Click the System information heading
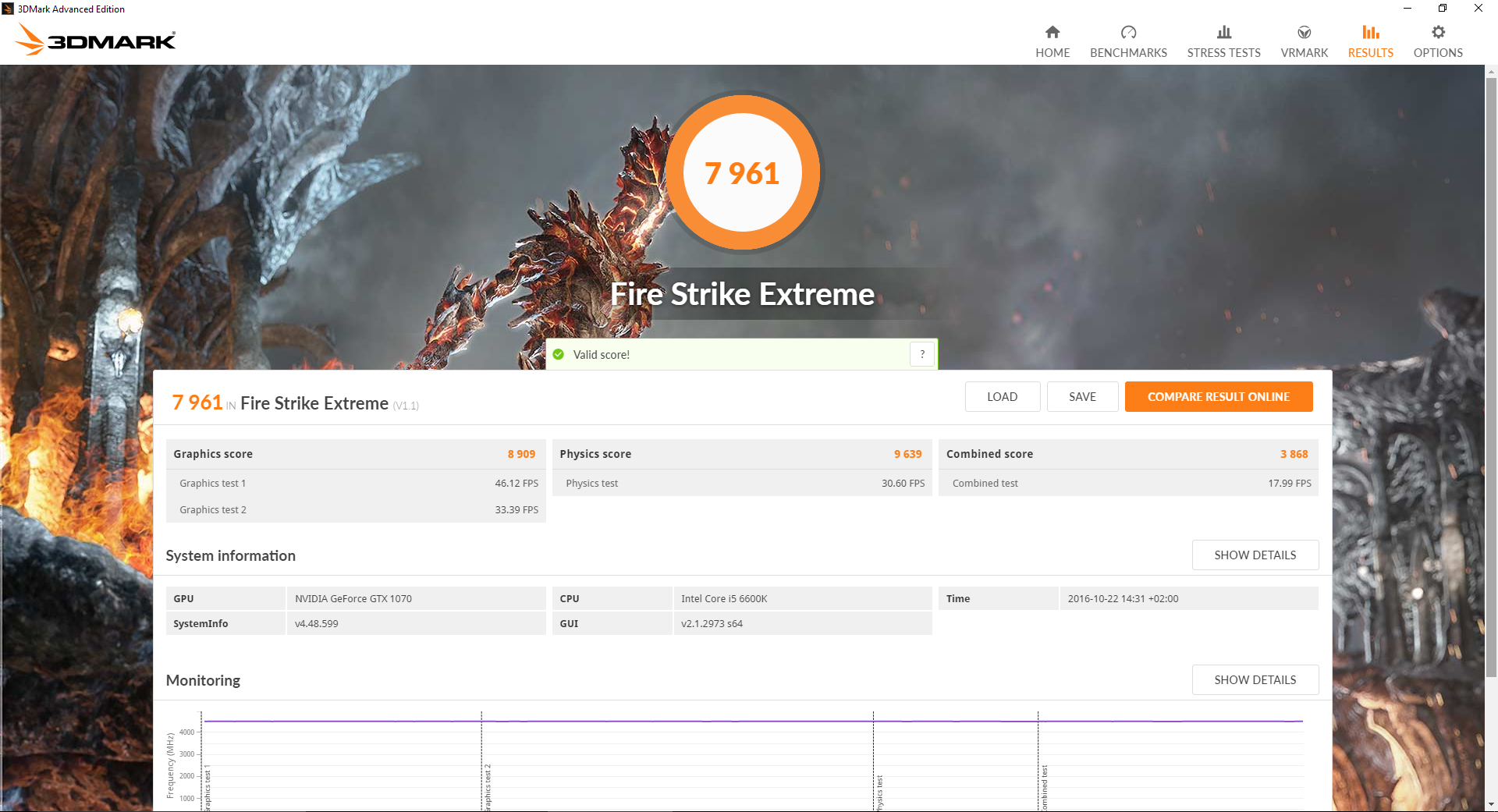The image size is (1498, 812). [230, 555]
